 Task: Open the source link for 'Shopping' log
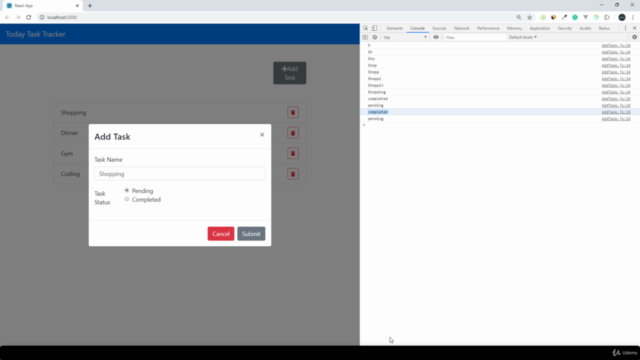pos(616,92)
